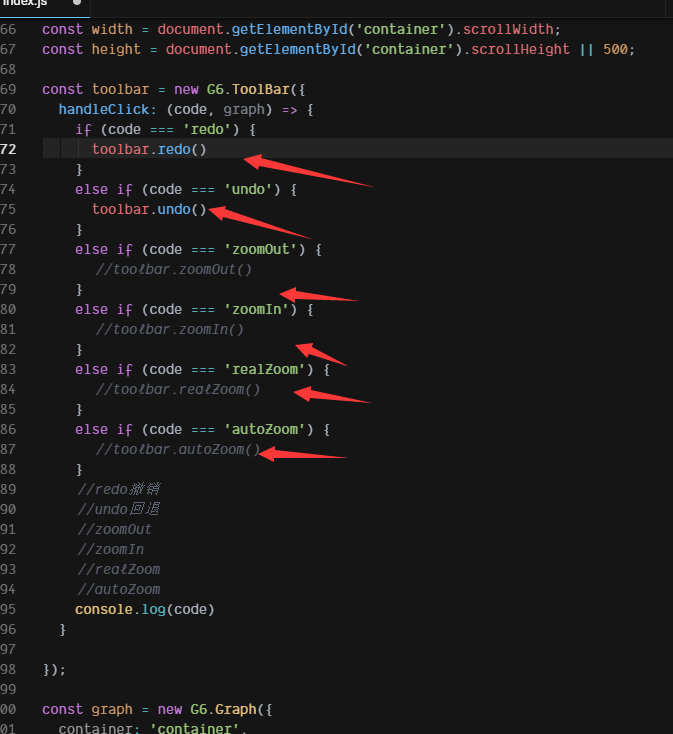Click comment //toolbar.zoomOut() on line 78
This screenshot has width=673, height=734.
click(174, 270)
